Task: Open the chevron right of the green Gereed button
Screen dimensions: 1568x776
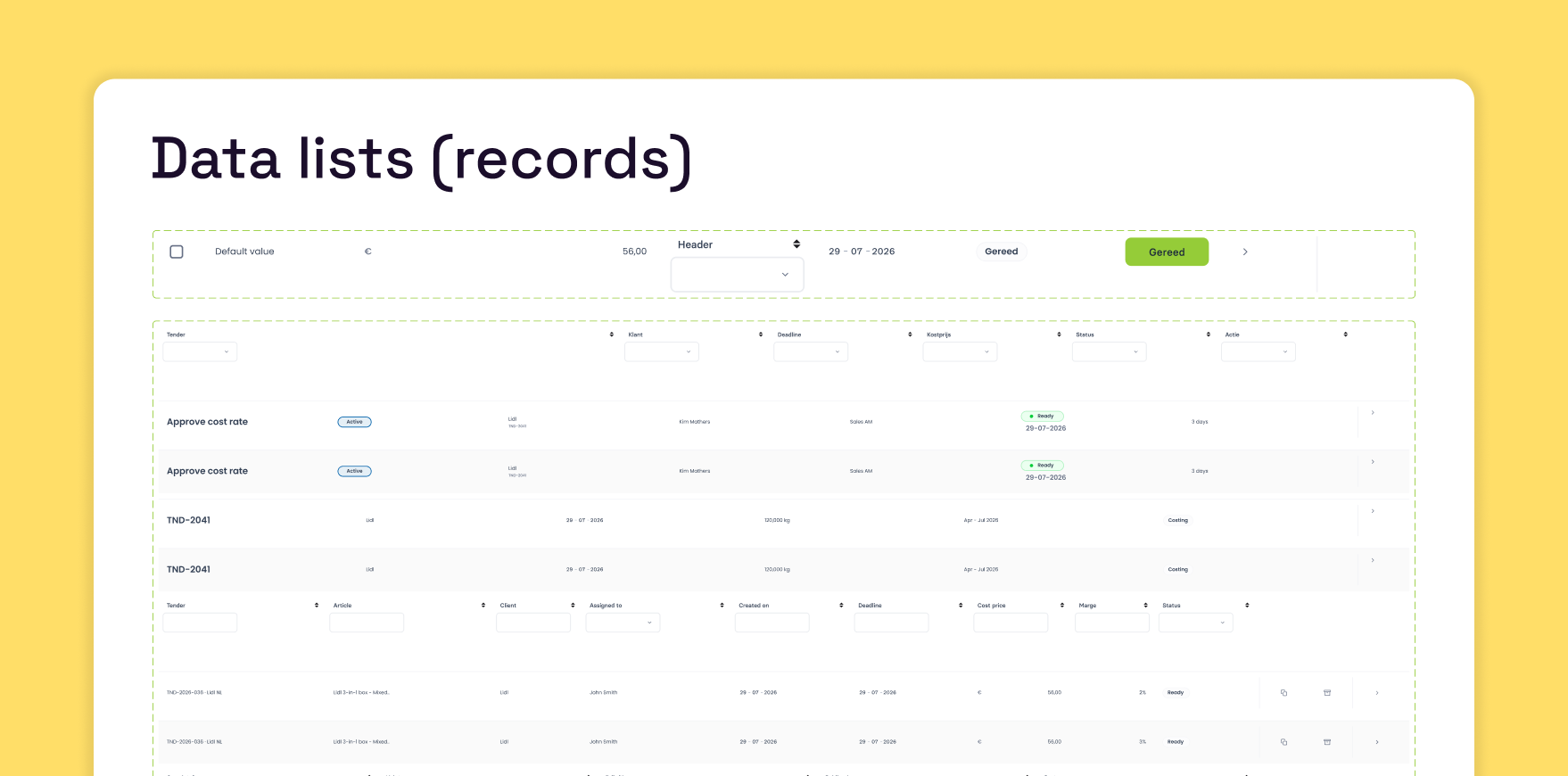Action: tap(1245, 252)
